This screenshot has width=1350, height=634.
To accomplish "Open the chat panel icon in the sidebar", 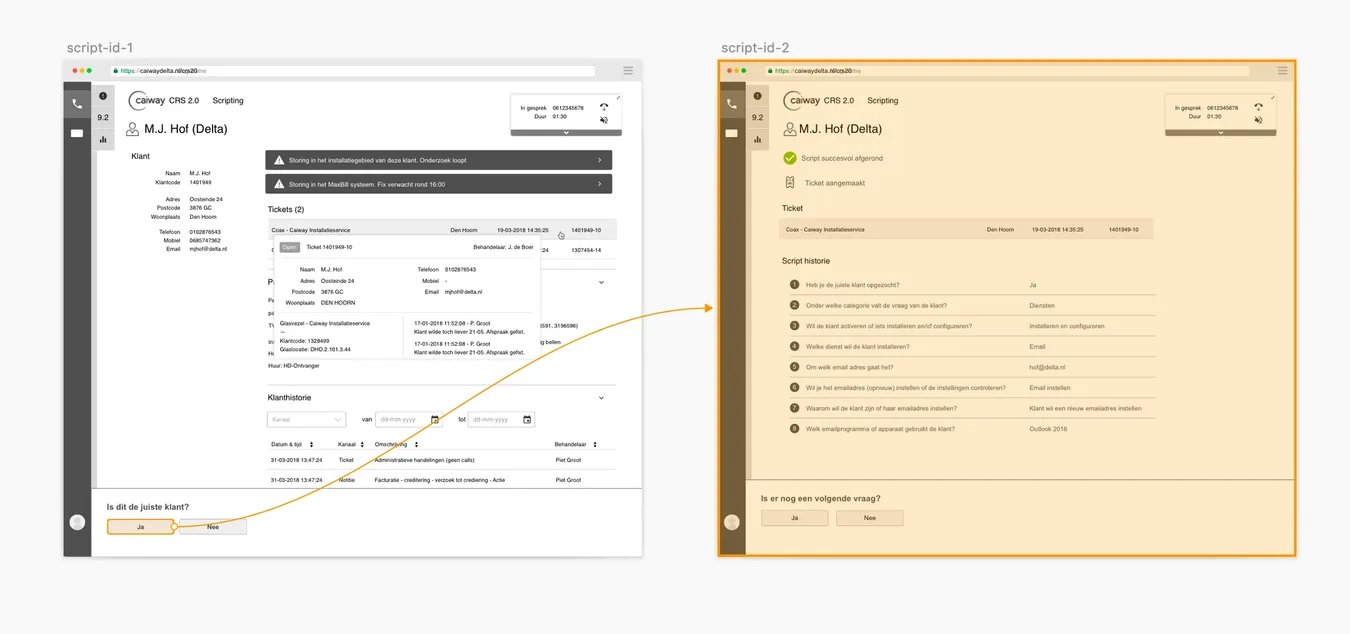I will 77,133.
